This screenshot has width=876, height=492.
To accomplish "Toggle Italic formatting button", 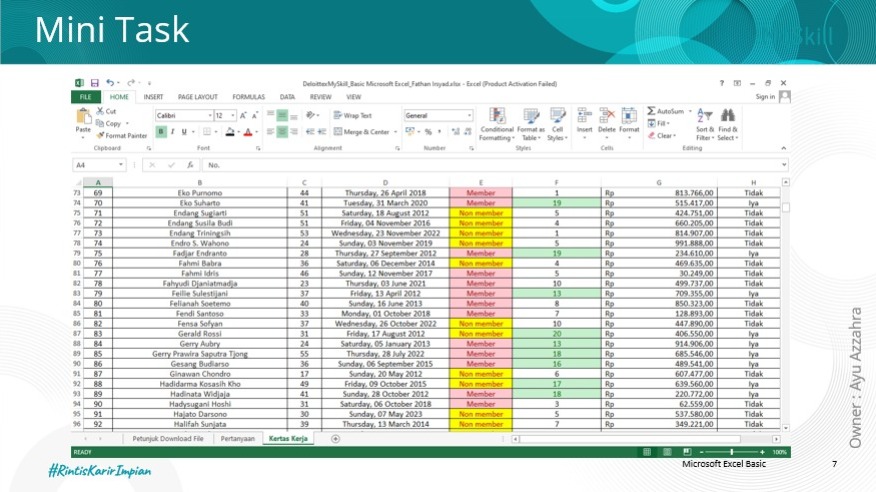I will pyautogui.click(x=173, y=132).
